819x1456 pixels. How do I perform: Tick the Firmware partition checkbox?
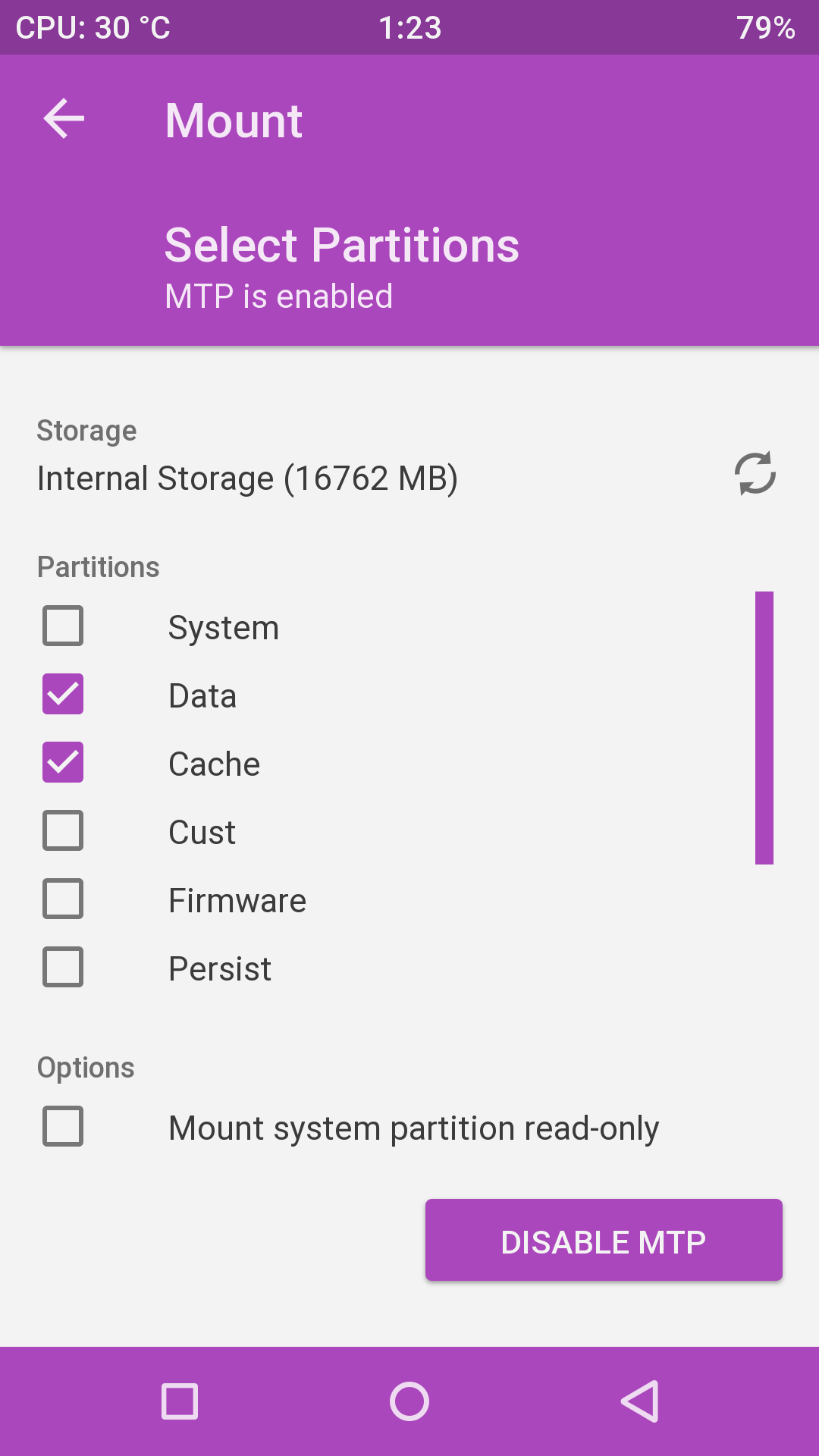tap(63, 899)
